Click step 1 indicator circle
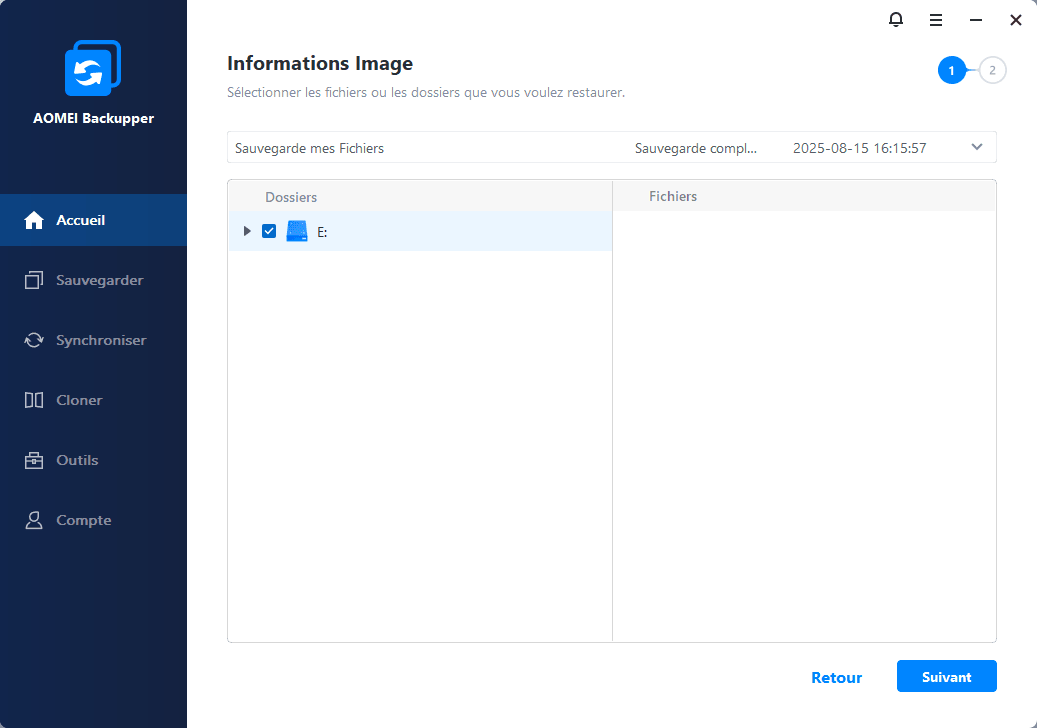Viewport: 1037px width, 728px height. (x=952, y=70)
